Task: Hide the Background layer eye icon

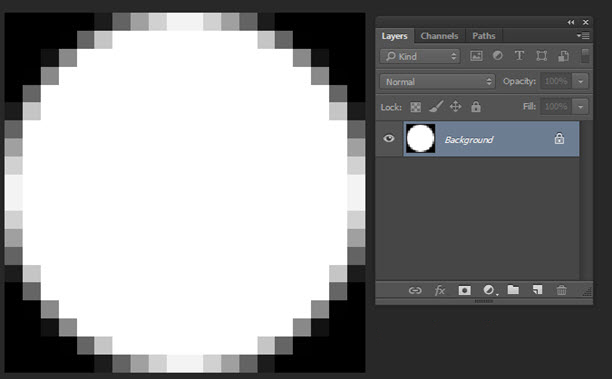Action: point(389,139)
